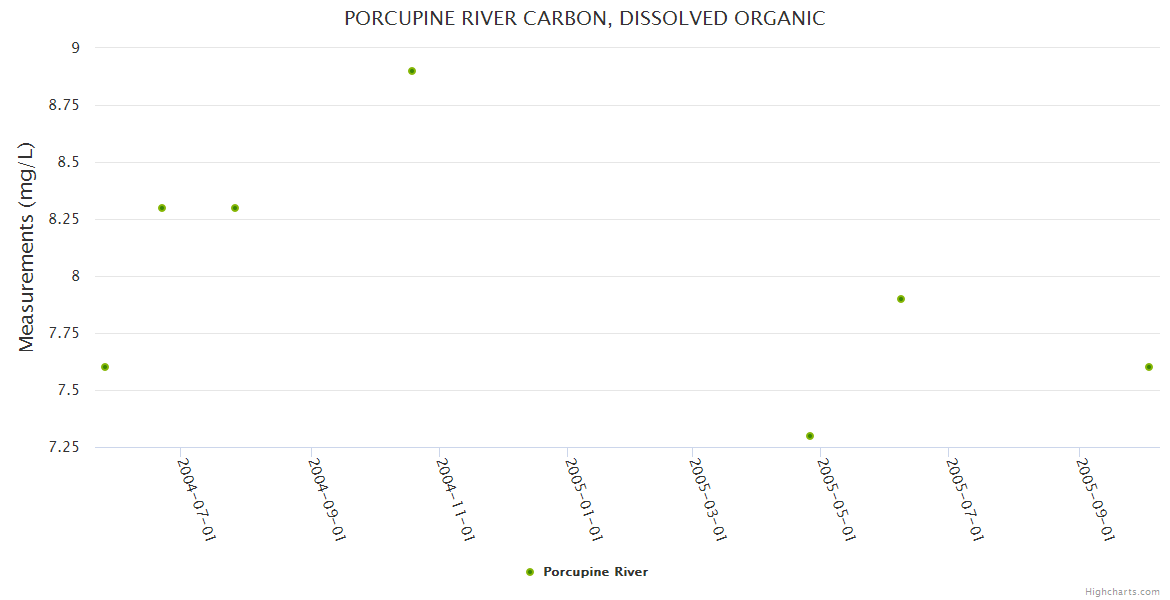Screen dimensions: 1170x600
Task: Click the 2005-09-01 x-axis label
Action: point(1095,499)
